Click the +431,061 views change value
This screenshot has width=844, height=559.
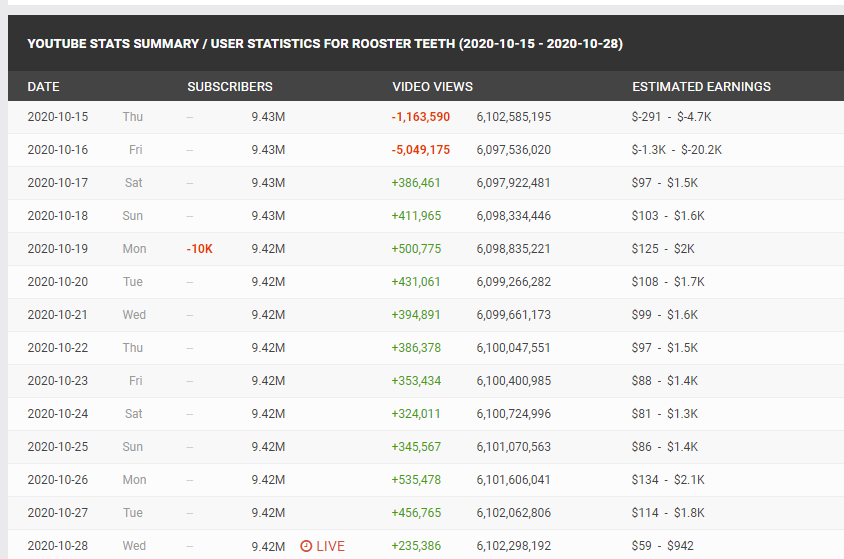click(416, 282)
